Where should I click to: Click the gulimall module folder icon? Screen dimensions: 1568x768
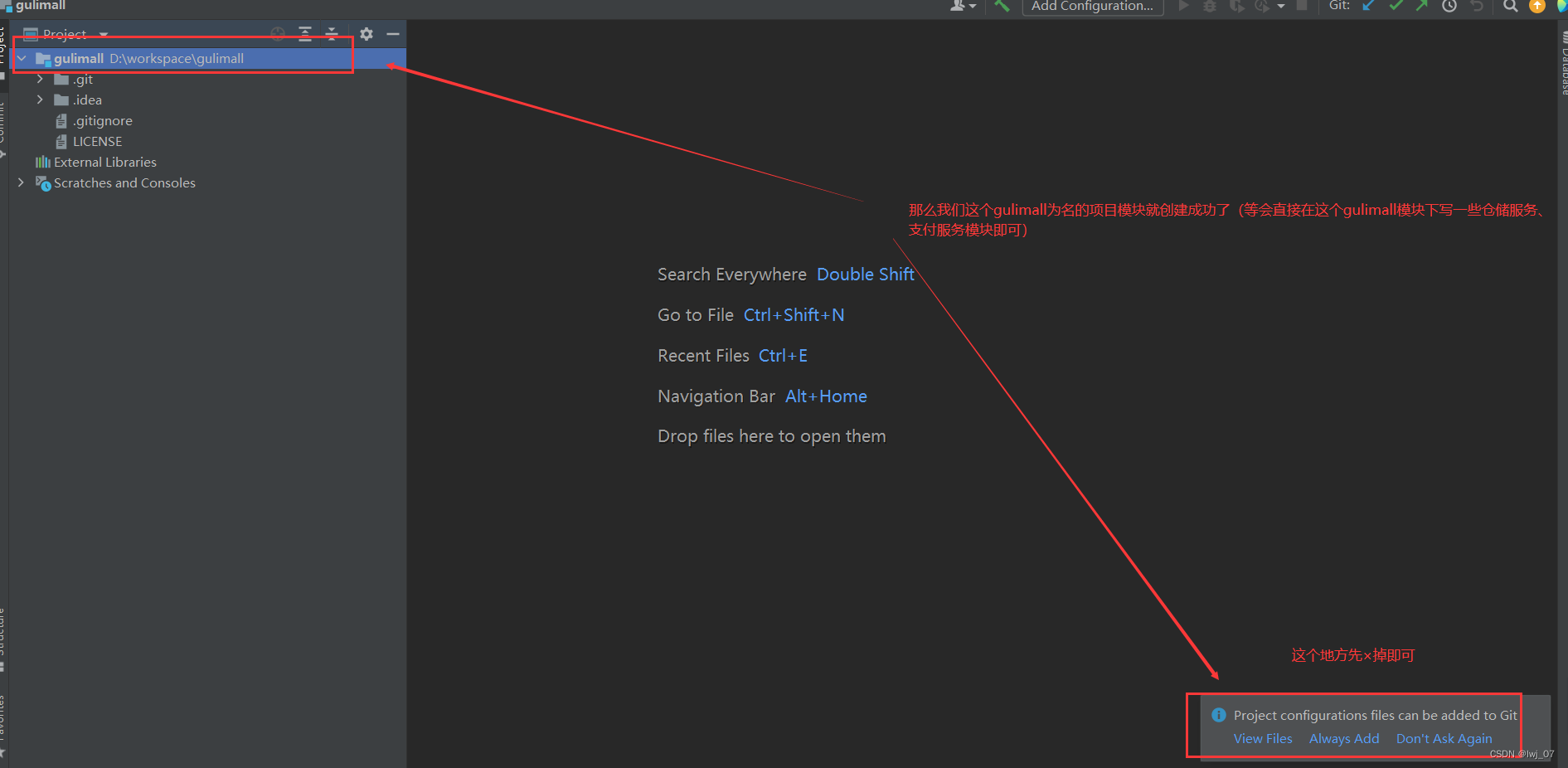click(43, 59)
